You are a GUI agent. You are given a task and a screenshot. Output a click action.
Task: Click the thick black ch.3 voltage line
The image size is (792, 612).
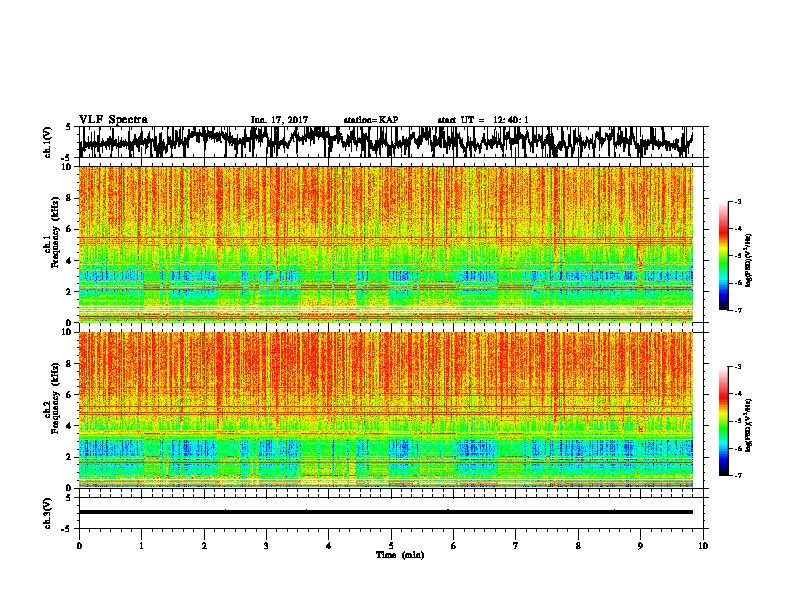coord(385,512)
